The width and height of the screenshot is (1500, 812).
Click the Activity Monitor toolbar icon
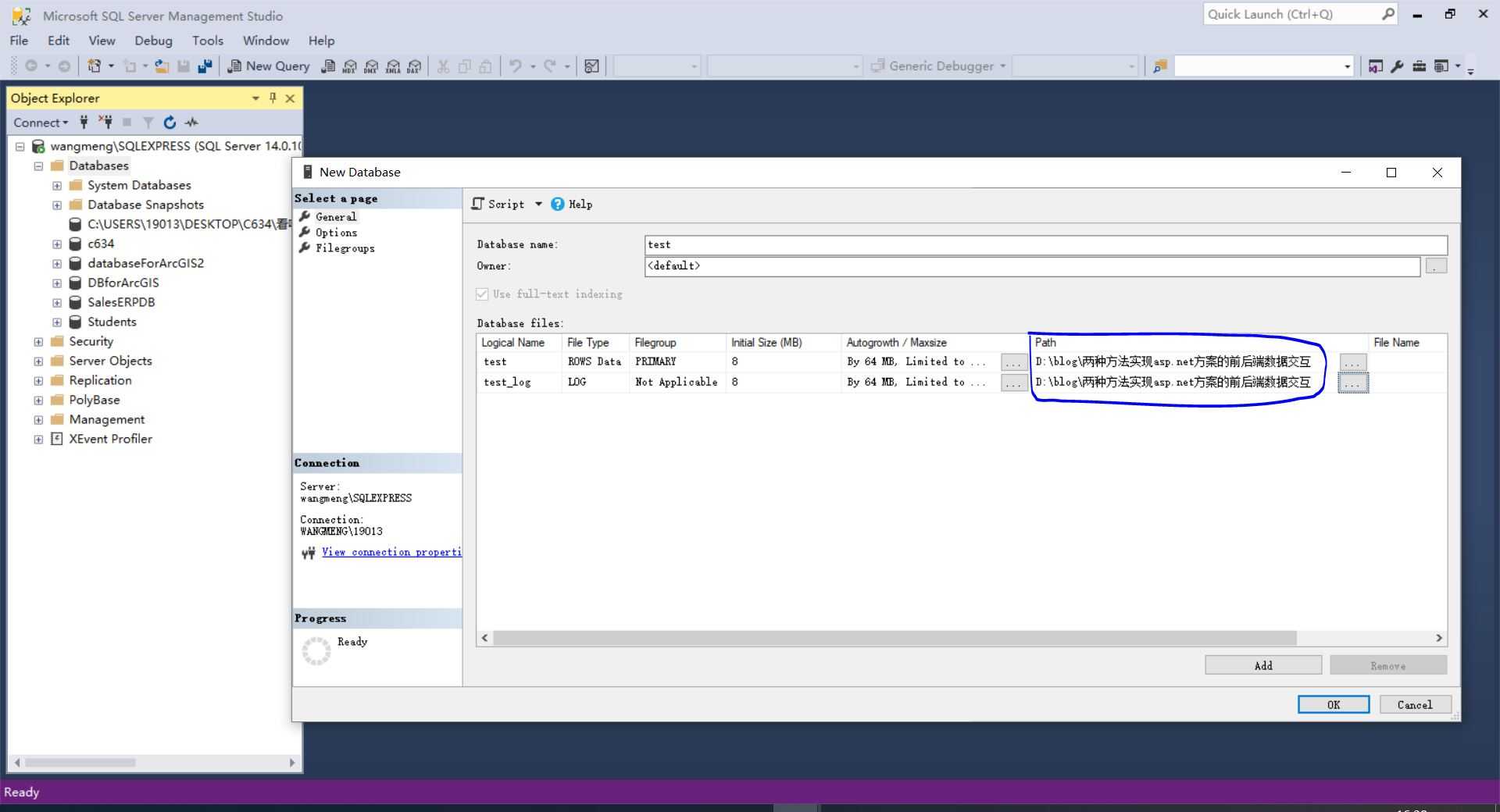point(592,66)
